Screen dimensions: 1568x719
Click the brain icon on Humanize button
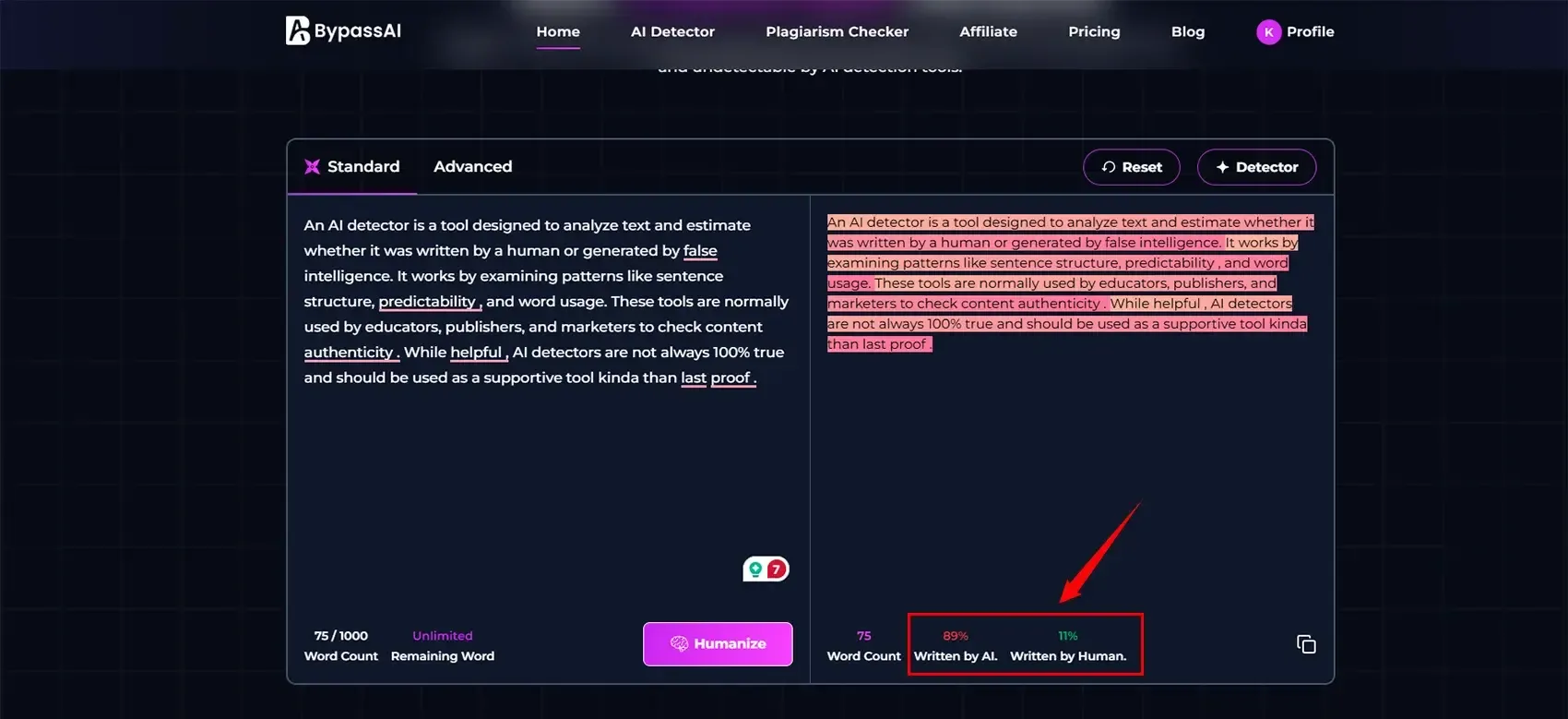679,644
